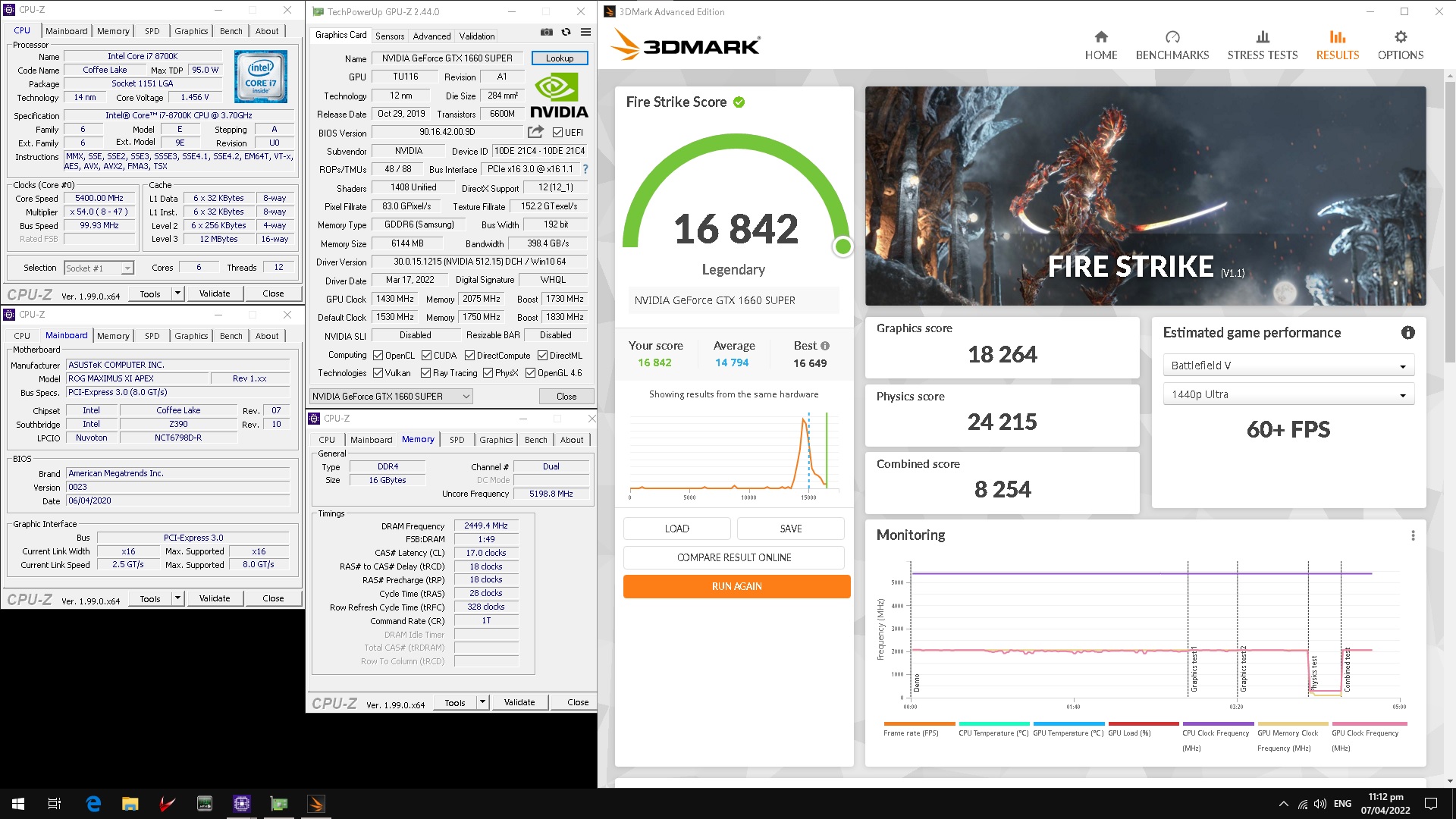The image size is (1456, 819).
Task: Toggle Ray Tracing checkbox
Action: [x=426, y=373]
